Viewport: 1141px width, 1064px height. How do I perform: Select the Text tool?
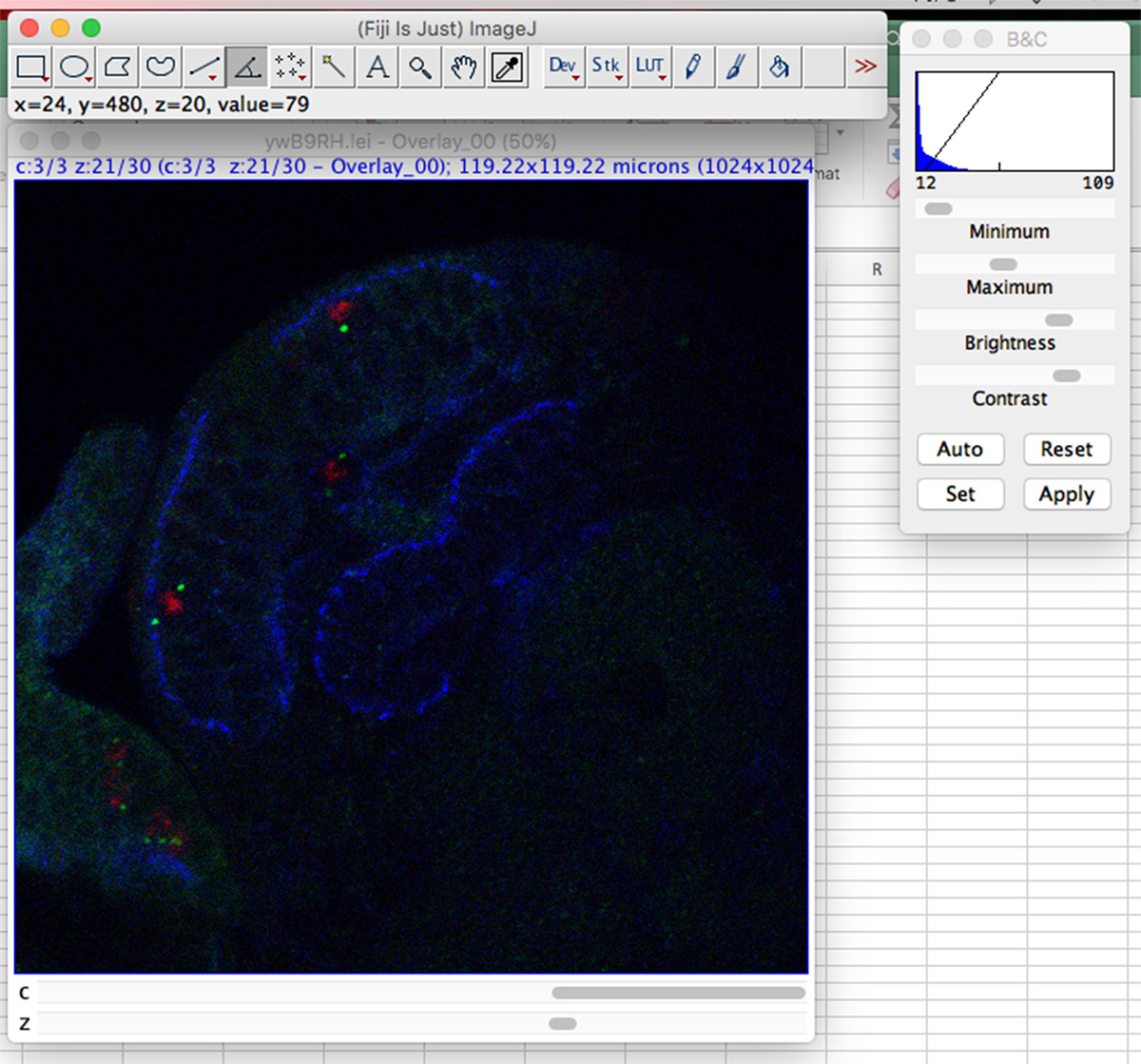(377, 67)
